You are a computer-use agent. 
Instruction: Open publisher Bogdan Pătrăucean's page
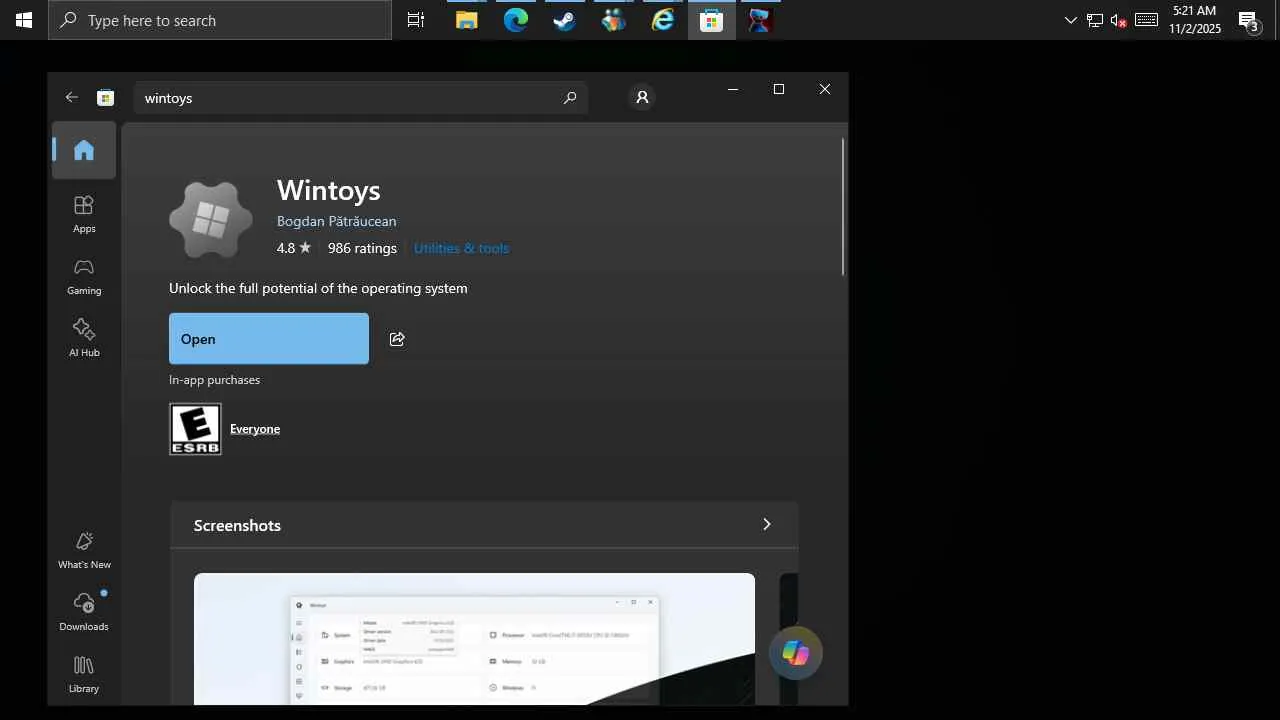tap(336, 221)
